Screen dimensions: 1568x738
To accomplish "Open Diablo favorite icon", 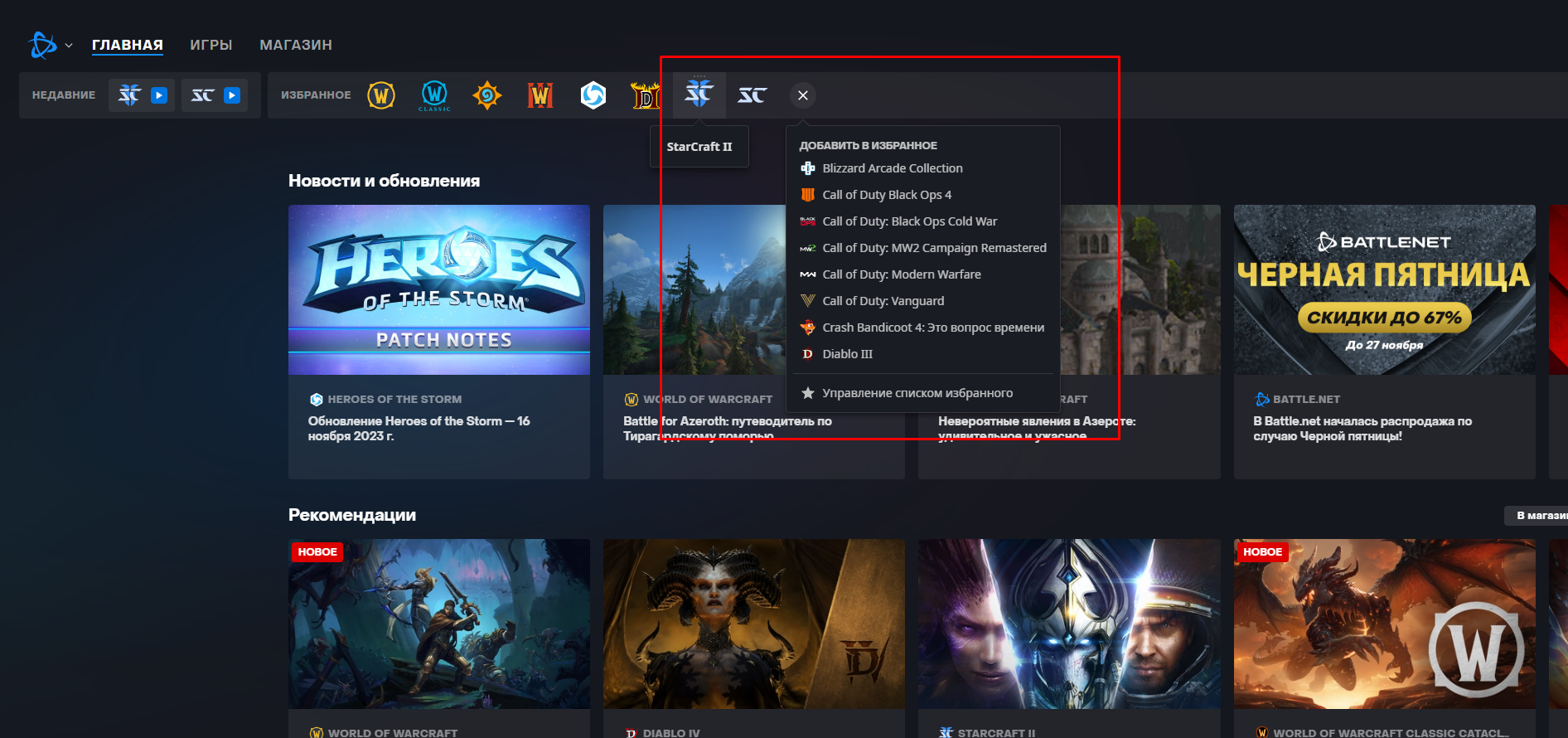I will (x=646, y=95).
